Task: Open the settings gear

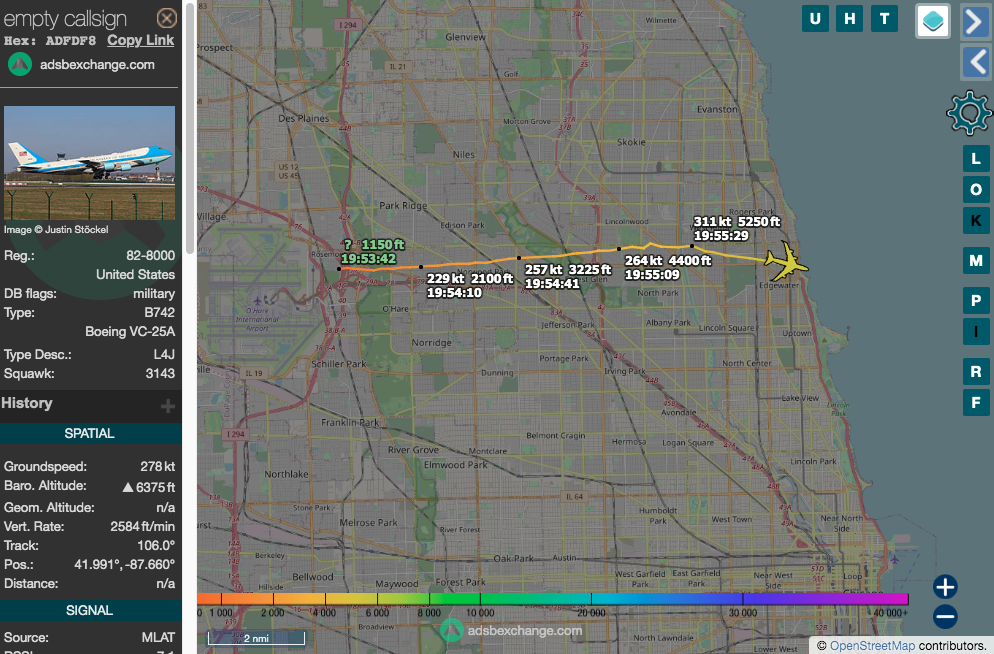Action: pyautogui.click(x=969, y=113)
